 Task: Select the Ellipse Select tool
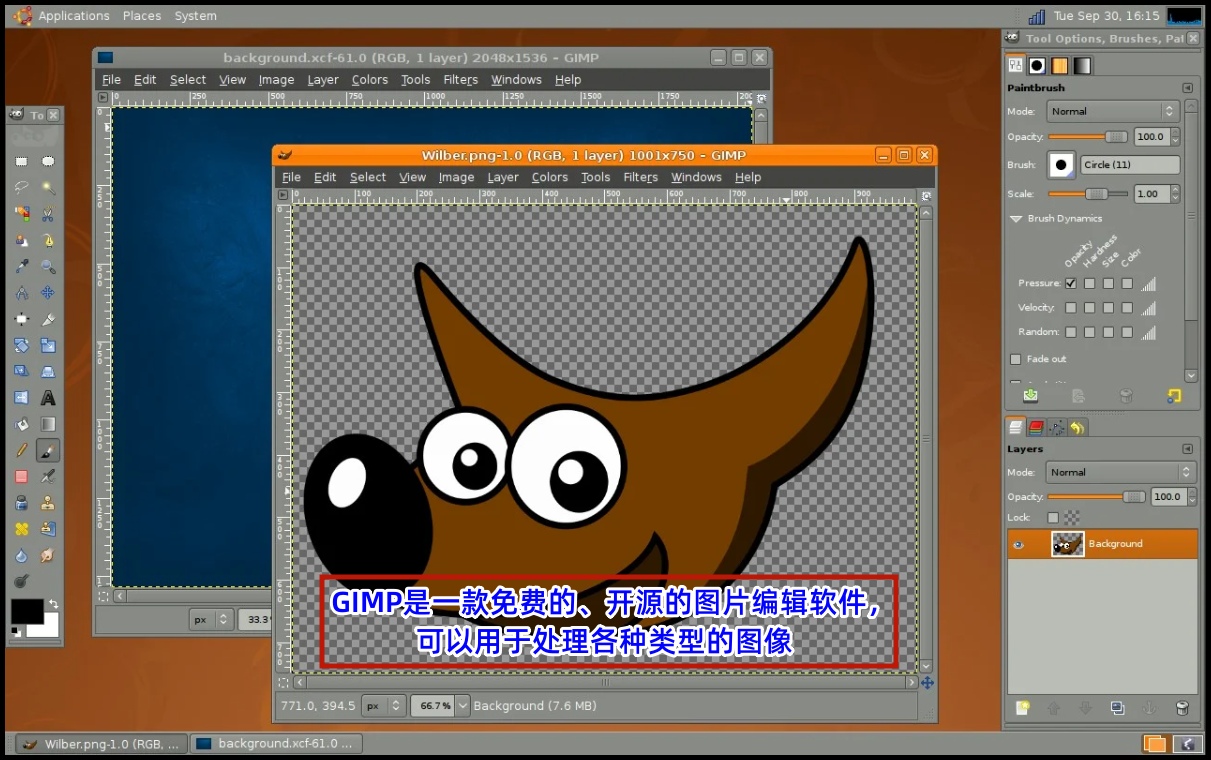pyautogui.click(x=48, y=161)
